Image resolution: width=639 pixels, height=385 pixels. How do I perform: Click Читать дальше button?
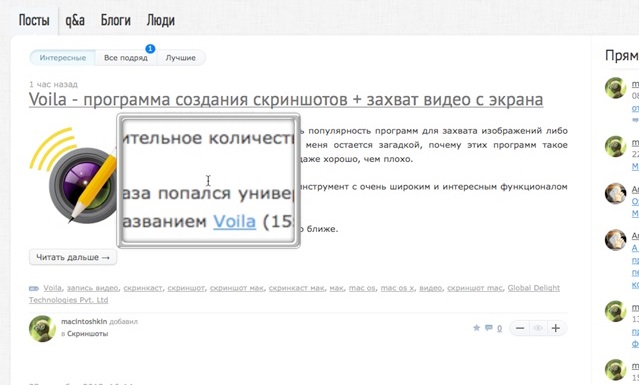pyautogui.click(x=73, y=257)
